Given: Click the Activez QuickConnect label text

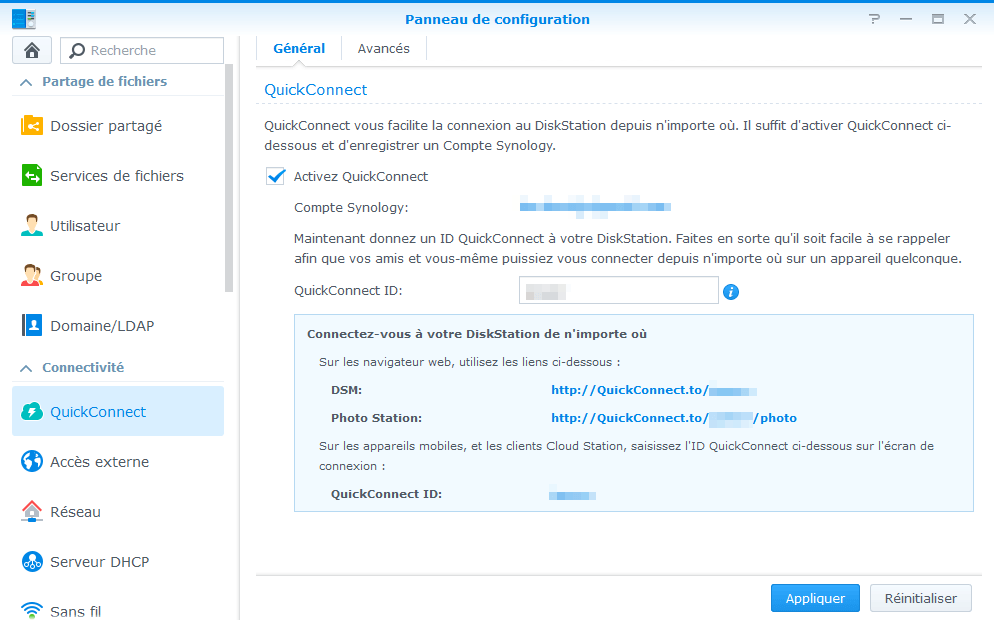Looking at the screenshot, I should [x=361, y=176].
